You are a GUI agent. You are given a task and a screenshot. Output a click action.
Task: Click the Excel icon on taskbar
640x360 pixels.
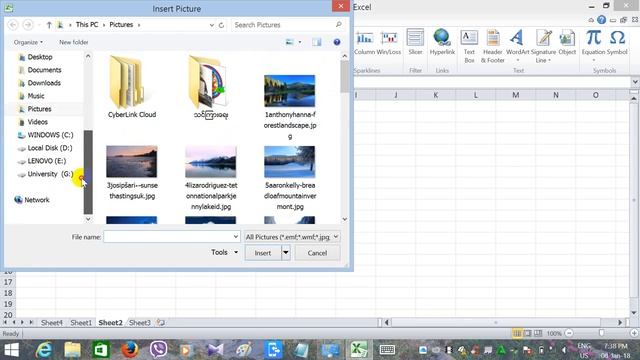(x=359, y=350)
